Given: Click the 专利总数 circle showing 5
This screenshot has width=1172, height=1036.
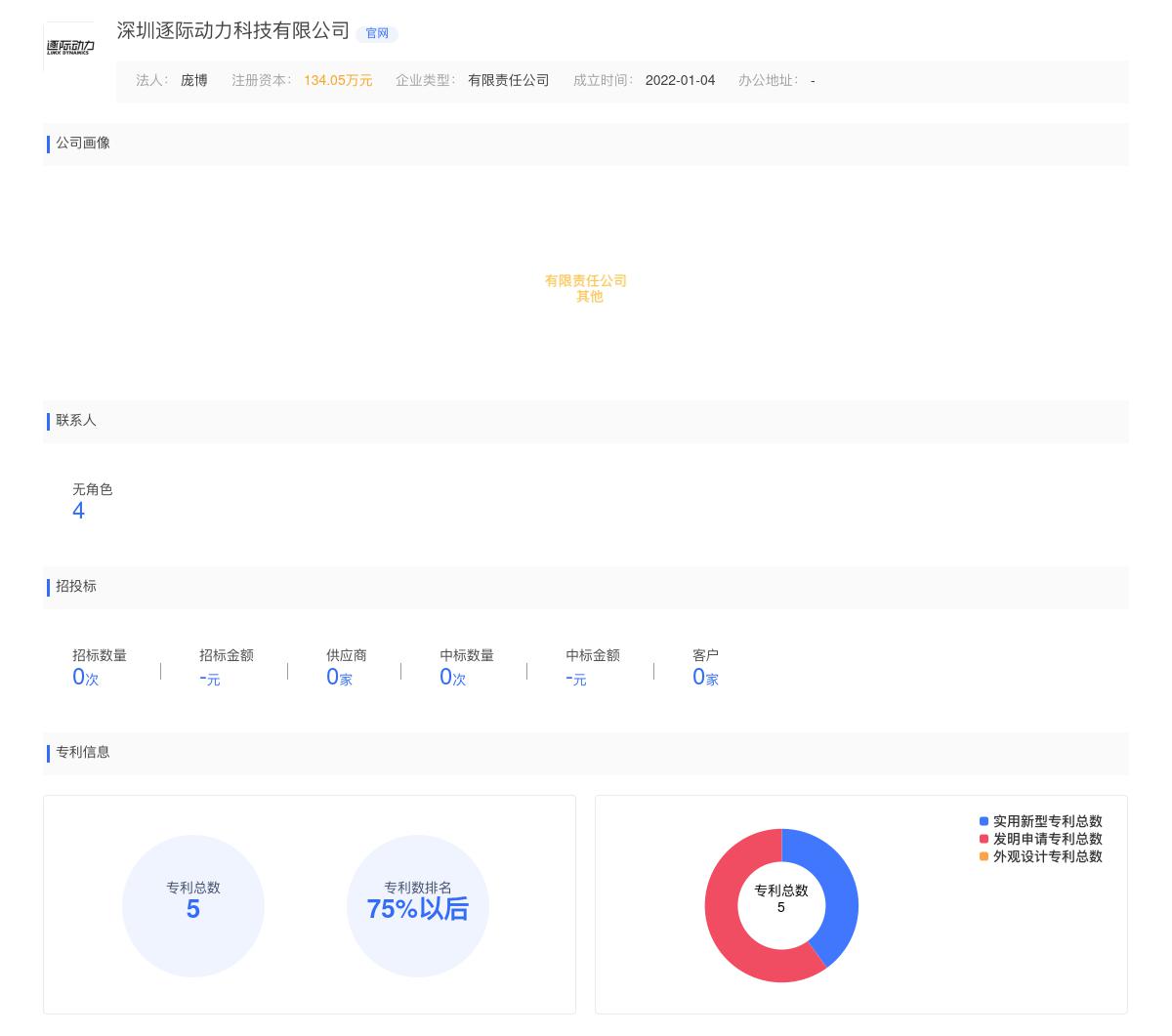Looking at the screenshot, I should click(x=192, y=906).
